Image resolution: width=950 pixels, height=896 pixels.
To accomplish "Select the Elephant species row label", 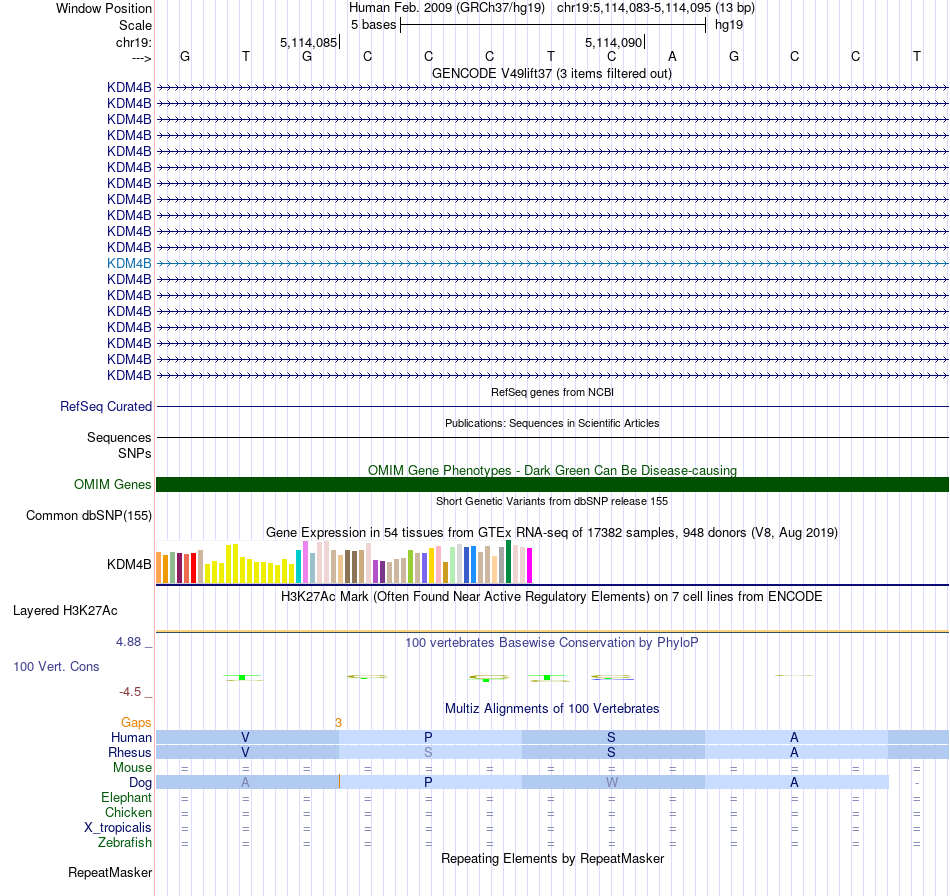I will tap(126, 797).
